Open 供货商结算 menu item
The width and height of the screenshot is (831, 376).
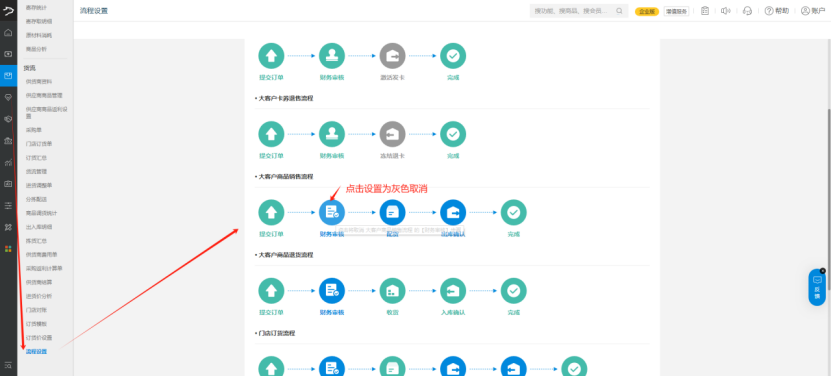39,282
